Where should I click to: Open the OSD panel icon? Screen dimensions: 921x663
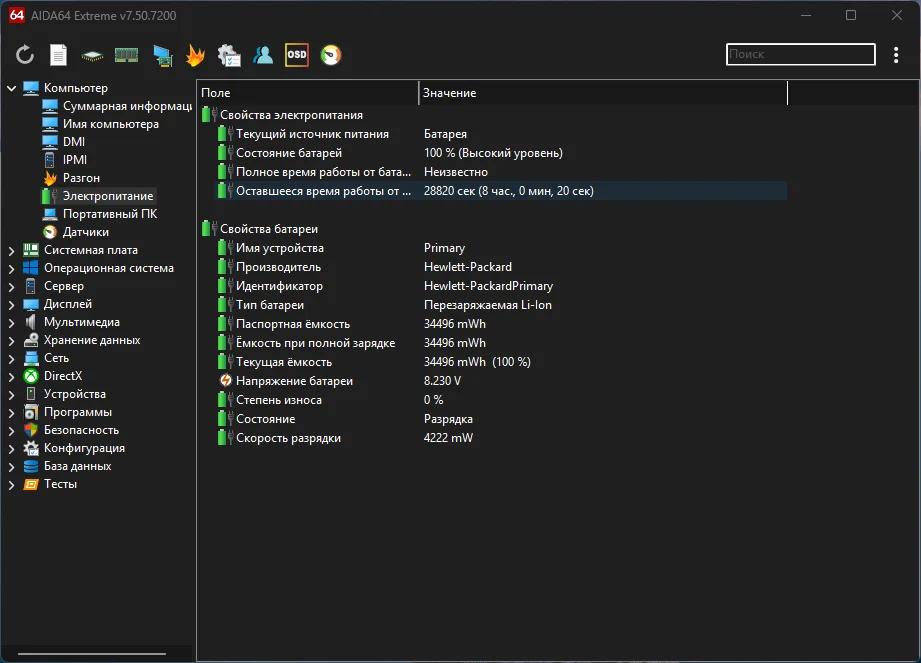click(297, 55)
